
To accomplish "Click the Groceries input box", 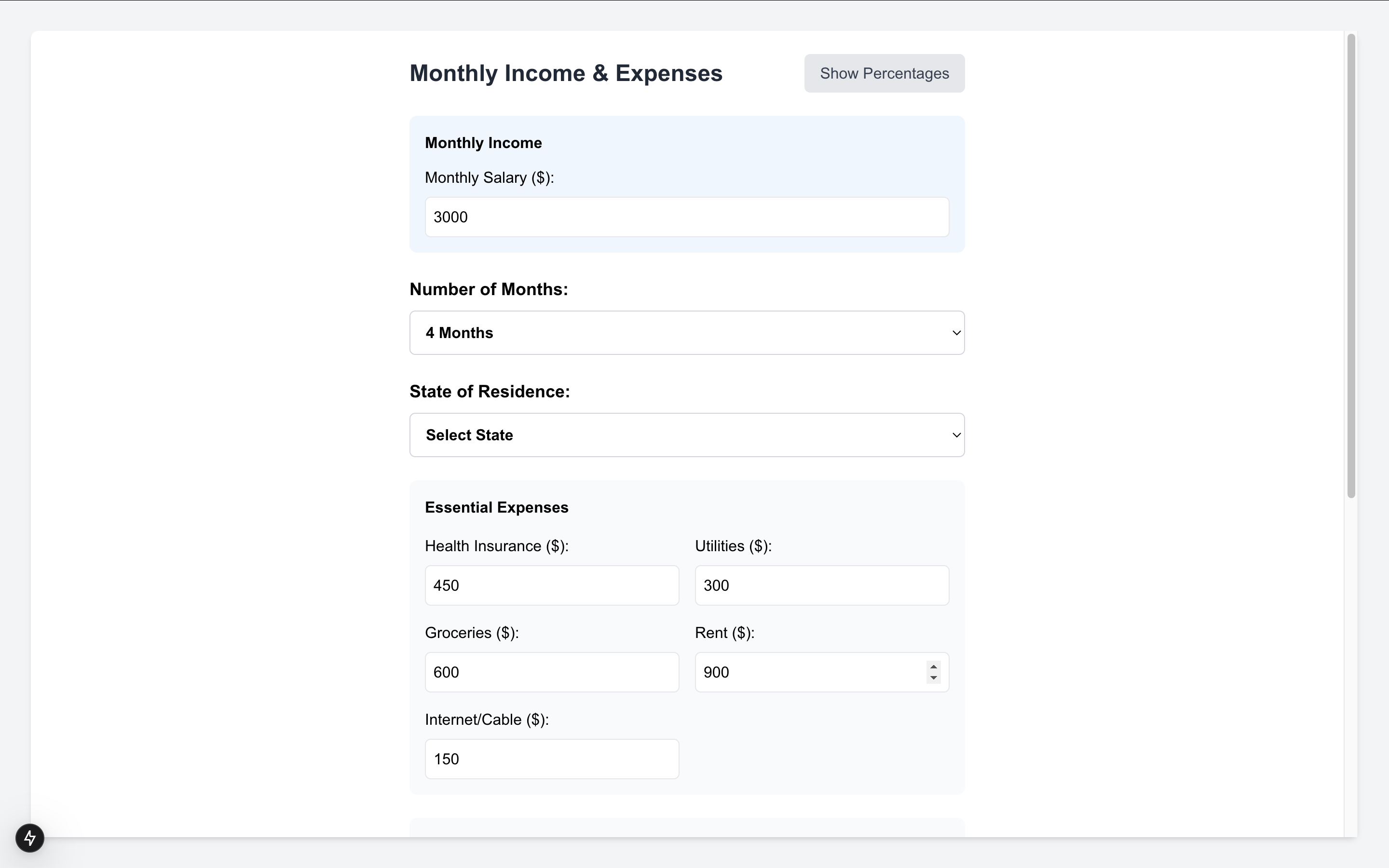I will [x=551, y=672].
